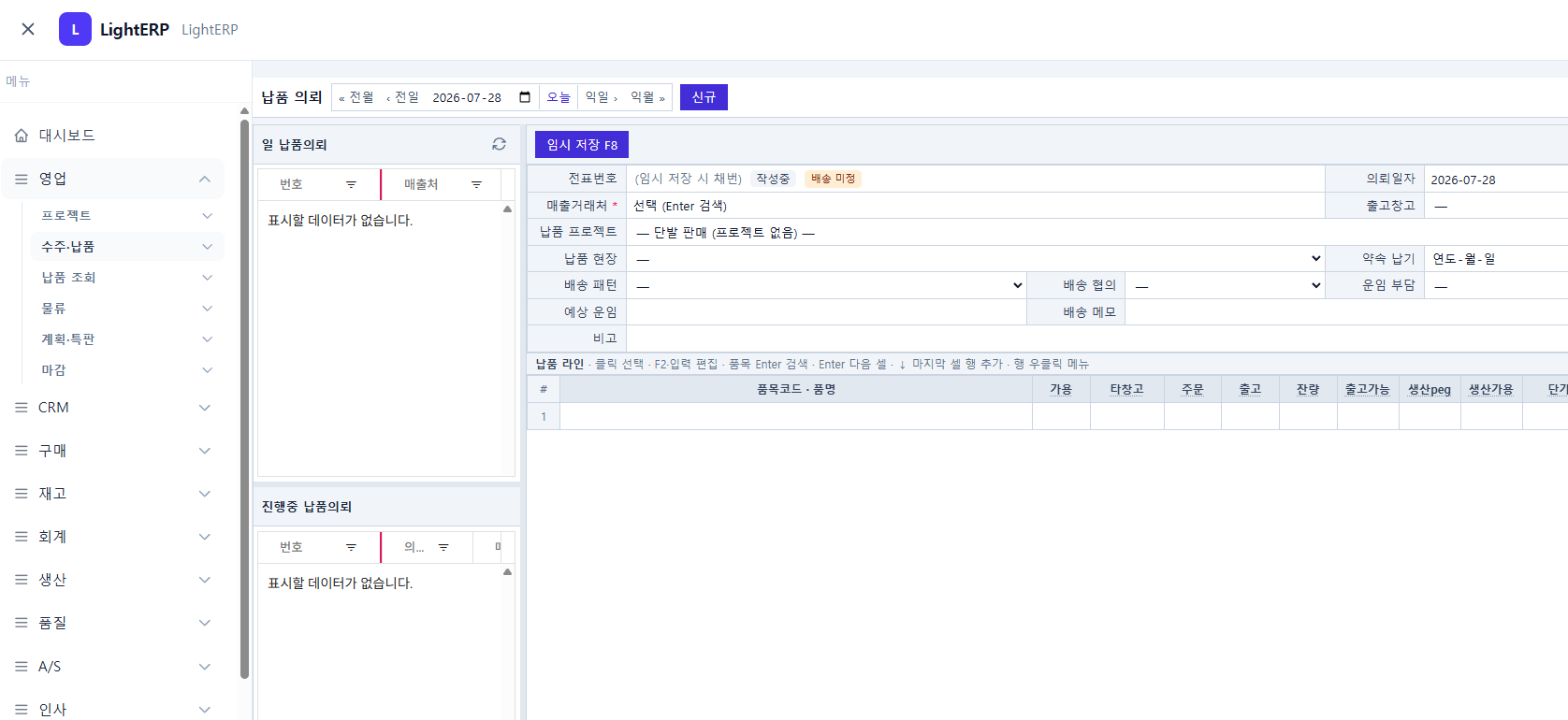Click the hamburger icon next to 재고
This screenshot has width=1568, height=720.
tap(22, 494)
